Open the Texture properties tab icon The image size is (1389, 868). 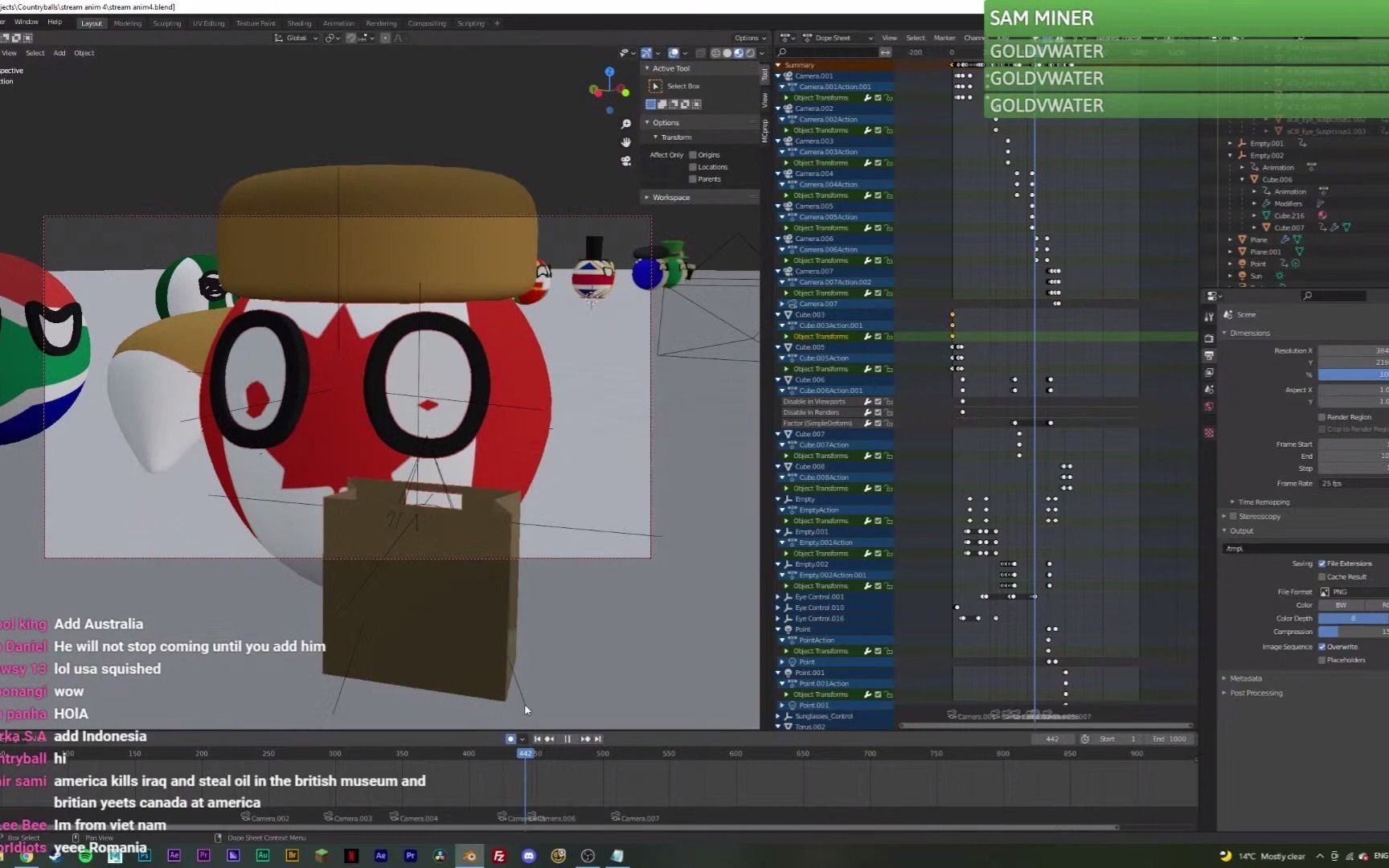point(1209,432)
